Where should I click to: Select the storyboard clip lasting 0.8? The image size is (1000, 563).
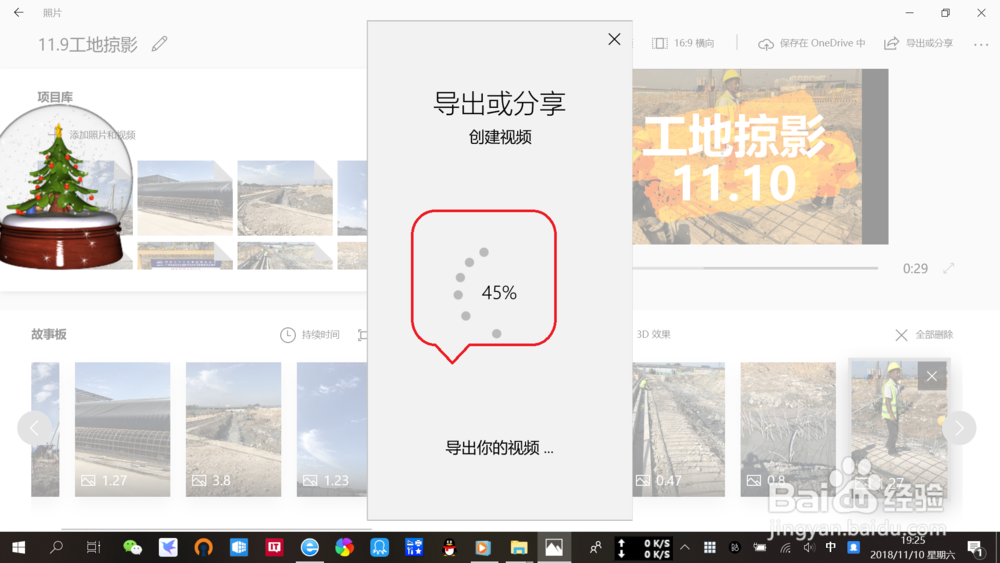[x=788, y=429]
